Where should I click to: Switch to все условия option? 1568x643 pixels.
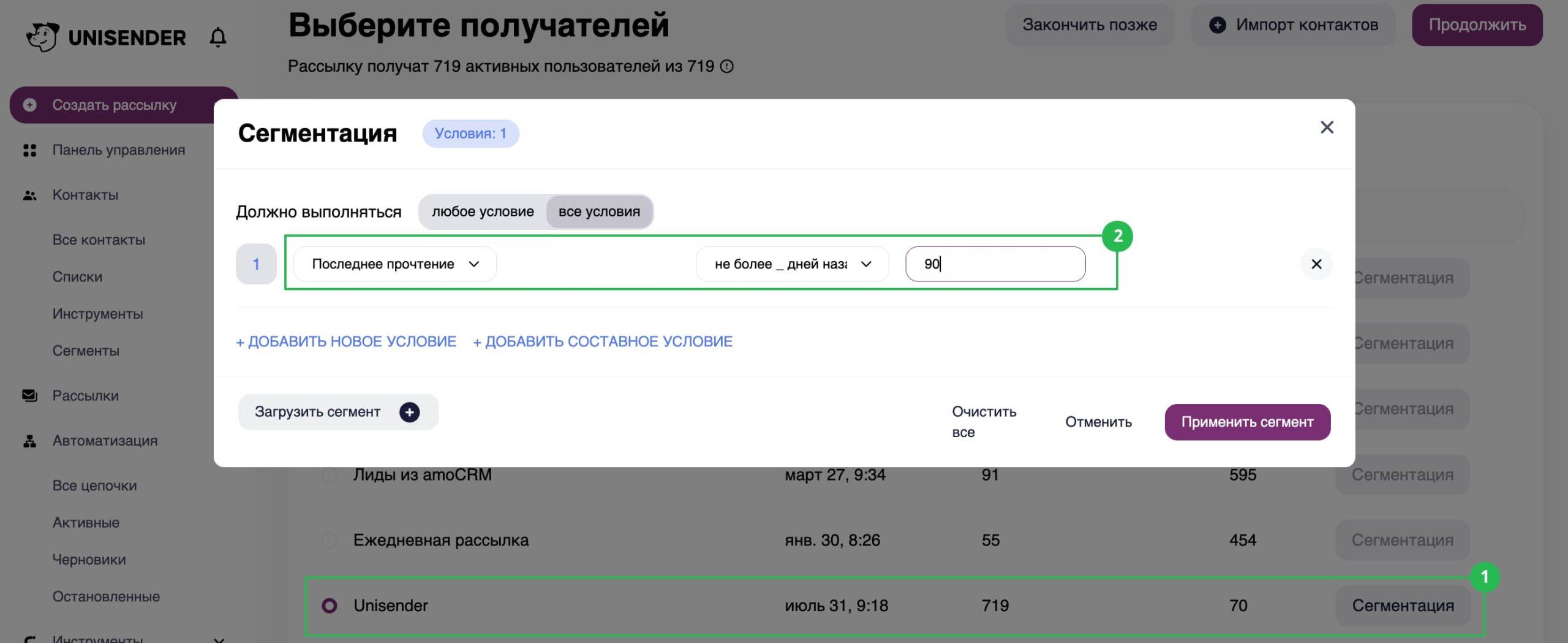(x=599, y=211)
